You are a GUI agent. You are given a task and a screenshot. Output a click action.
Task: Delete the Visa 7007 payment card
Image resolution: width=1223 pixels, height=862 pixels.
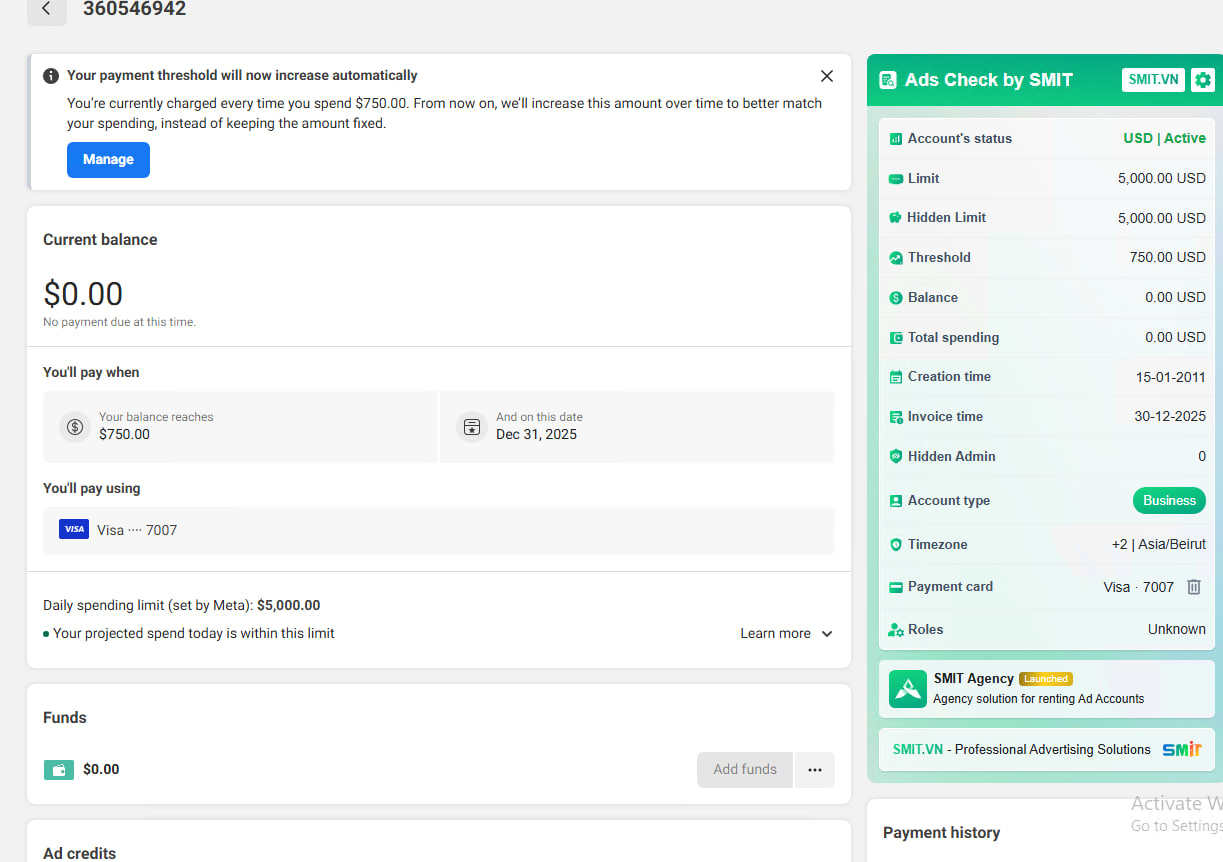click(x=1193, y=587)
